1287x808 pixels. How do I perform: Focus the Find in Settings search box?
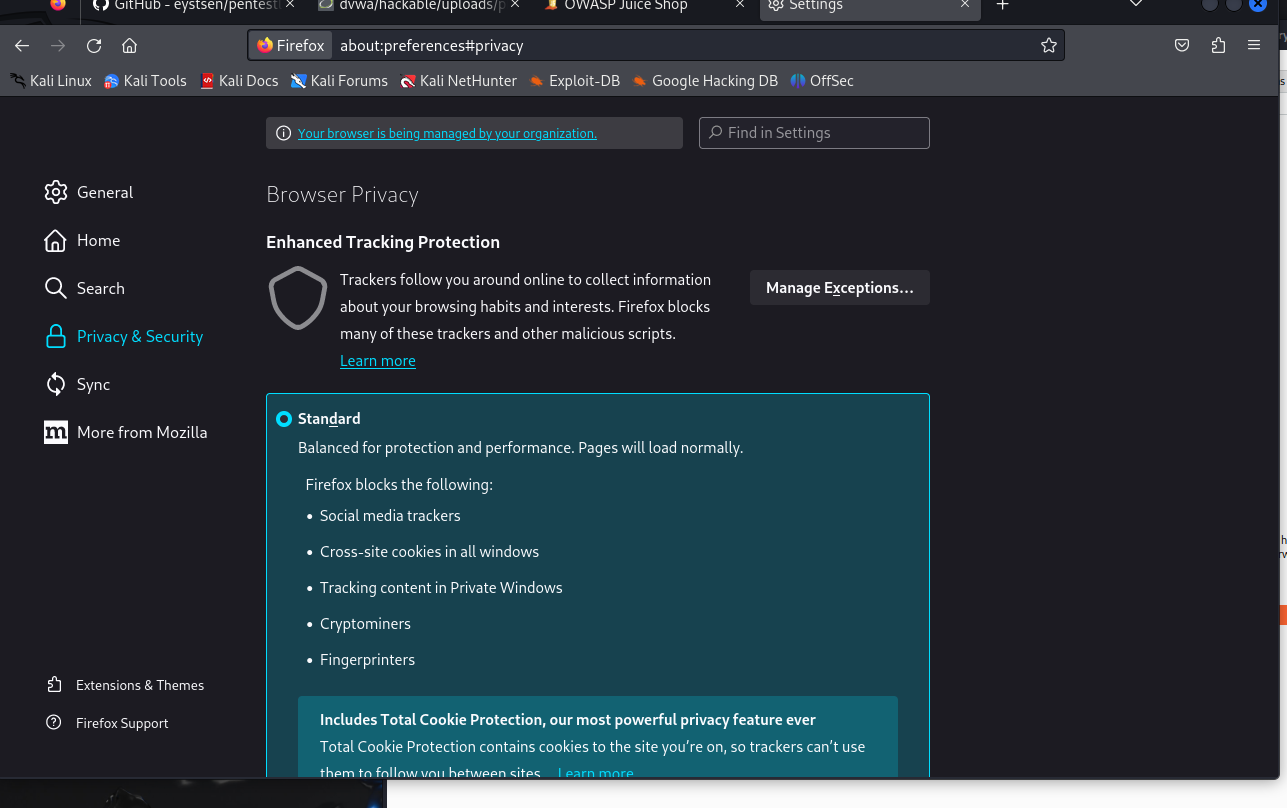pos(814,133)
